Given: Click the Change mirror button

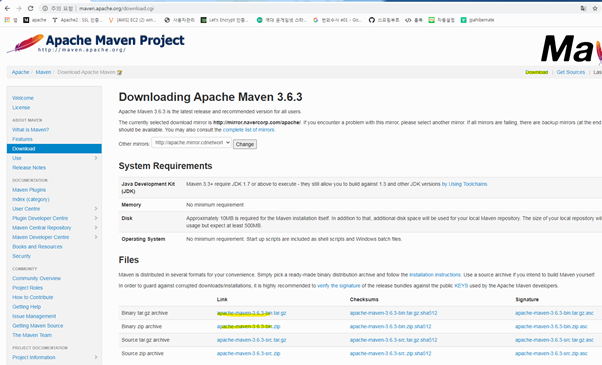Looking at the screenshot, I should pyautogui.click(x=245, y=144).
